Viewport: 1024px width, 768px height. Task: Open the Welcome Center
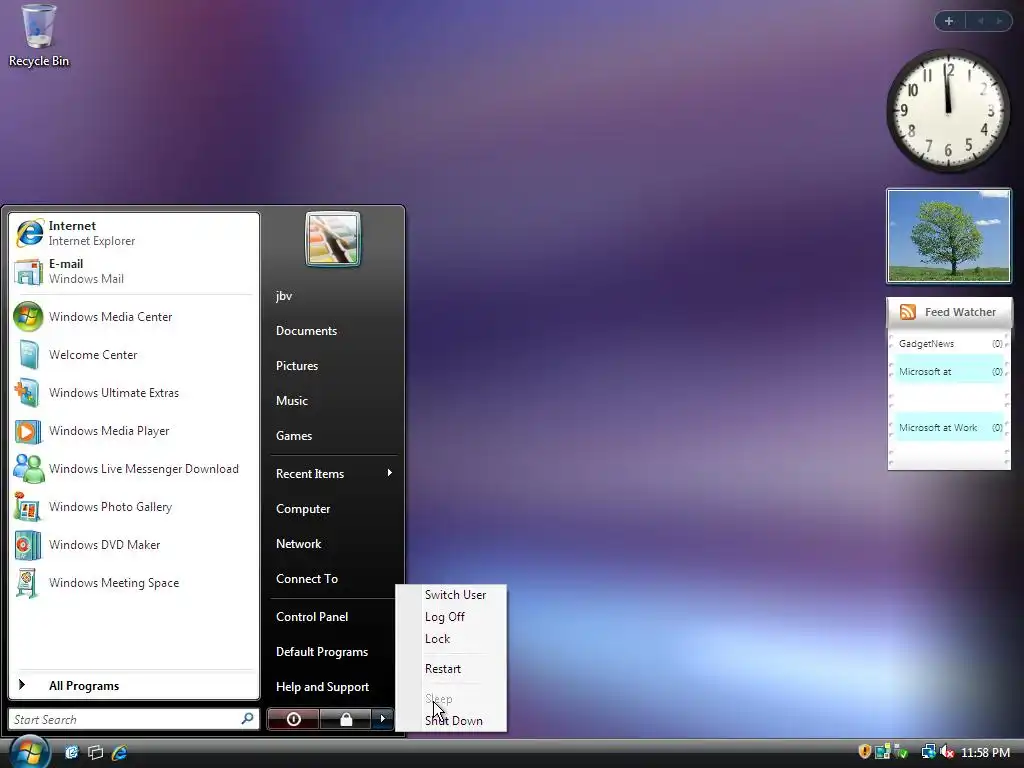pos(134,355)
